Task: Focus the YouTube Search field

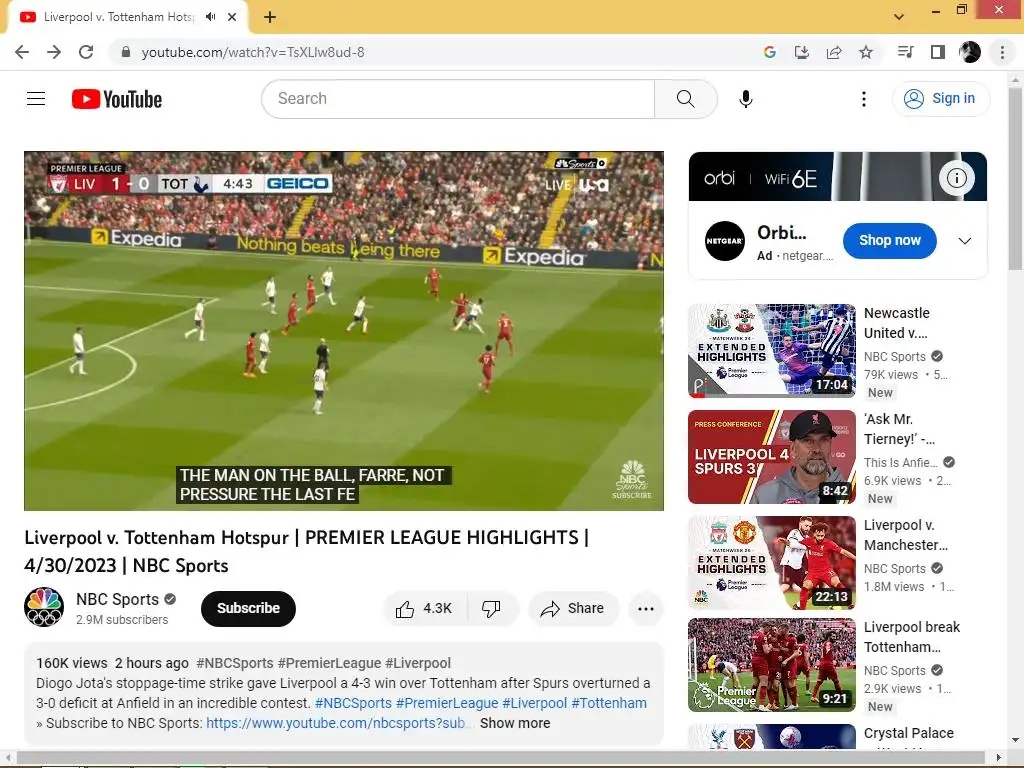Action: coord(458,99)
